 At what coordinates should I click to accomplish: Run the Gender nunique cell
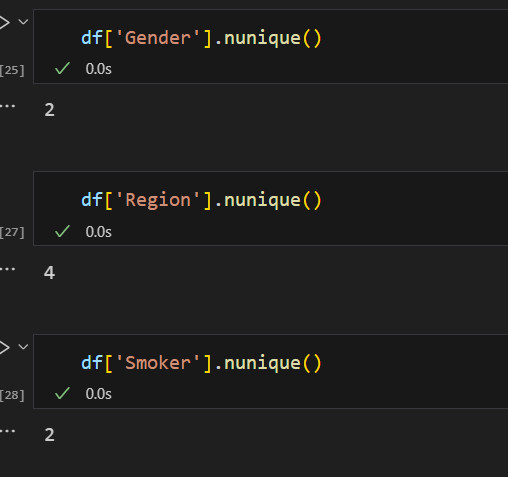coord(4,23)
